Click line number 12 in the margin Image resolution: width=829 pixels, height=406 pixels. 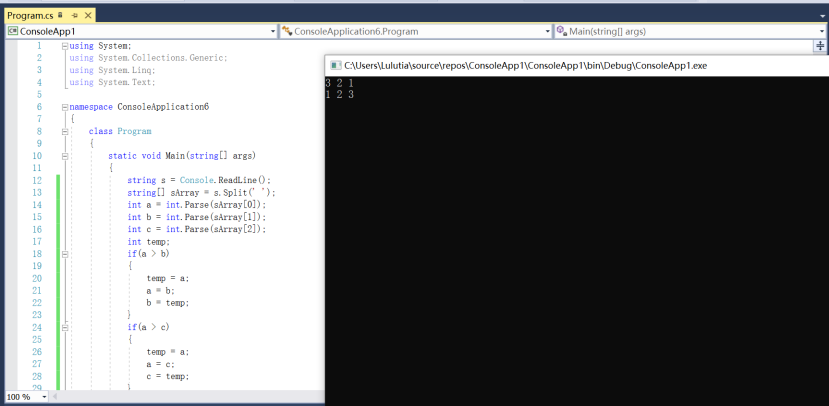point(36,180)
